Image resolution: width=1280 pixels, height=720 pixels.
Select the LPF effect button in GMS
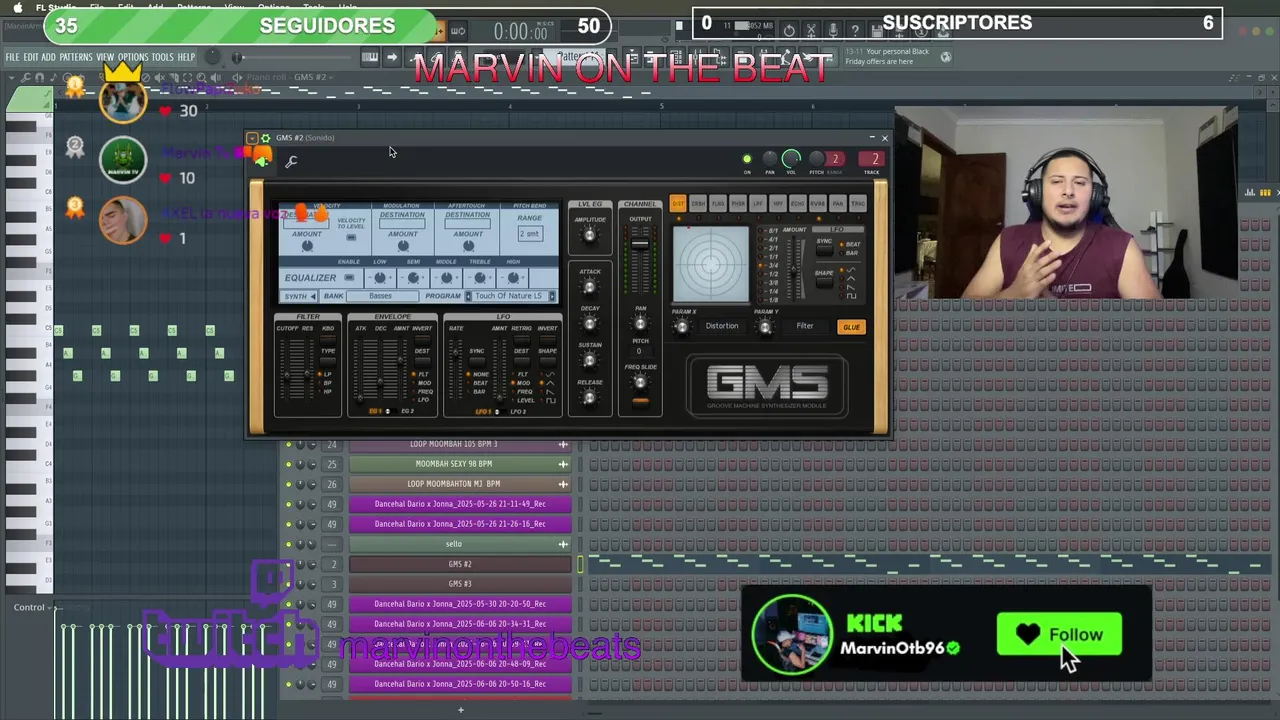(x=758, y=204)
